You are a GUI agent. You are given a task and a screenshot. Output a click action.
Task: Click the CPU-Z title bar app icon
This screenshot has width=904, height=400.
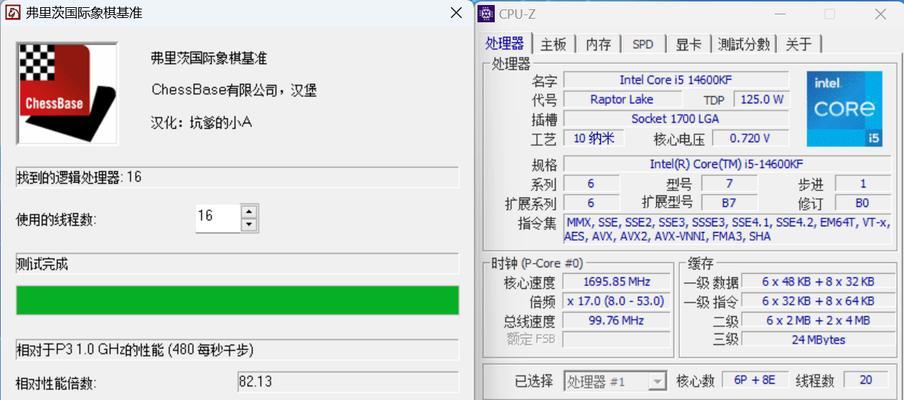487,14
